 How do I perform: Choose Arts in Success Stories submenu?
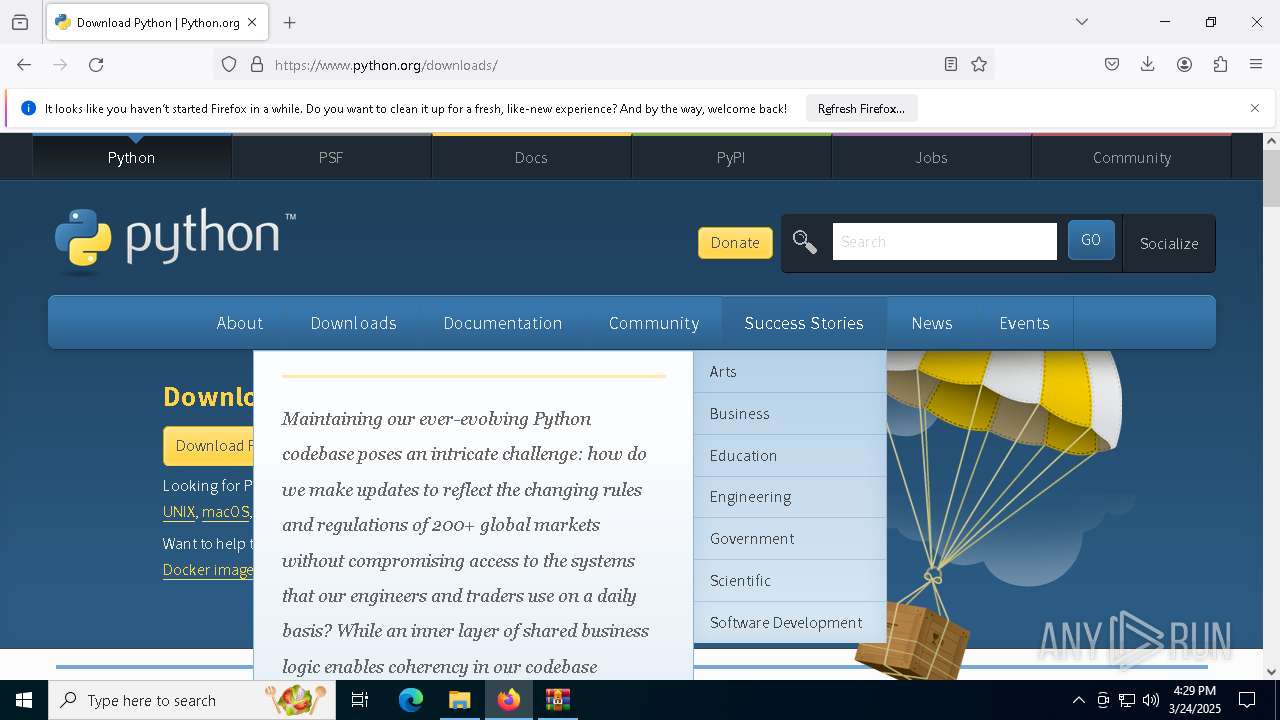tap(790, 372)
